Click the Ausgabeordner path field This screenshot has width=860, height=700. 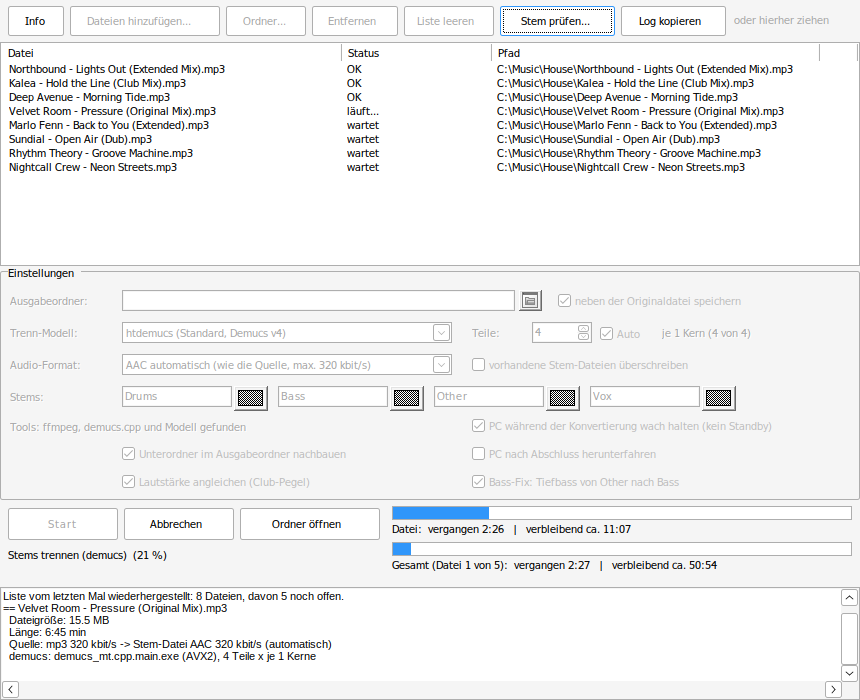click(318, 301)
